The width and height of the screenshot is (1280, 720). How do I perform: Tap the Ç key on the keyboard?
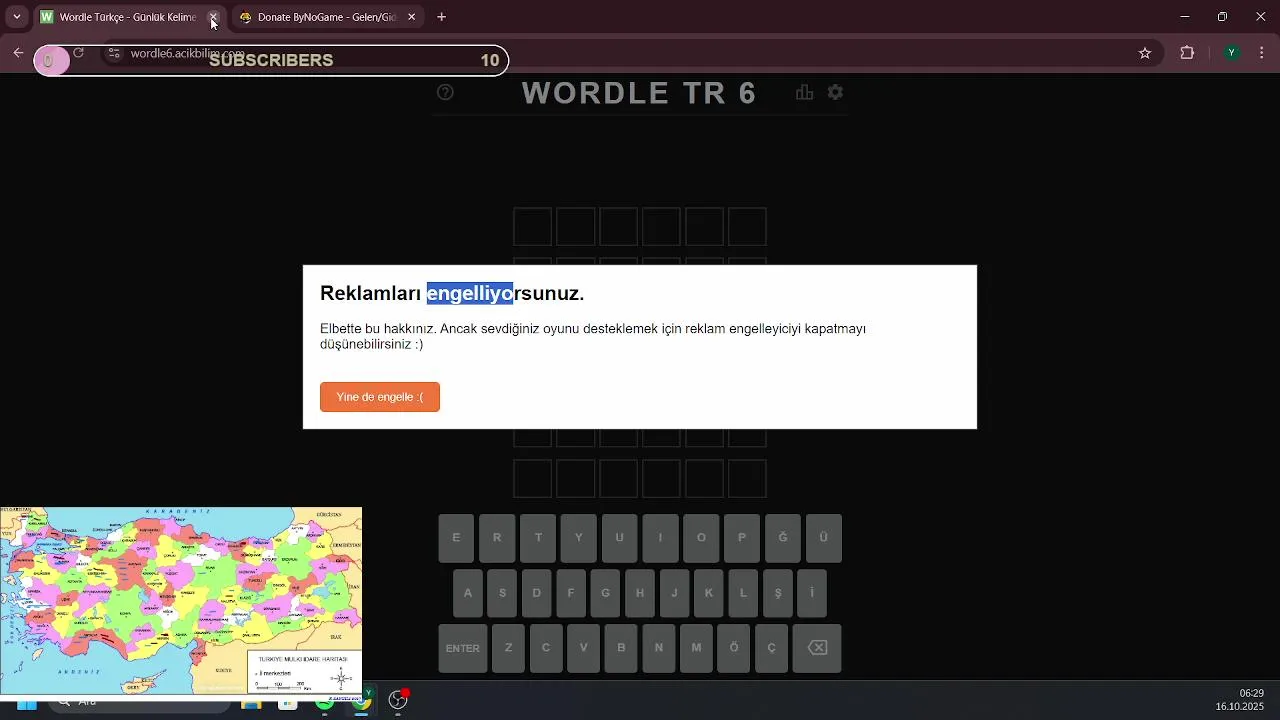coord(771,648)
